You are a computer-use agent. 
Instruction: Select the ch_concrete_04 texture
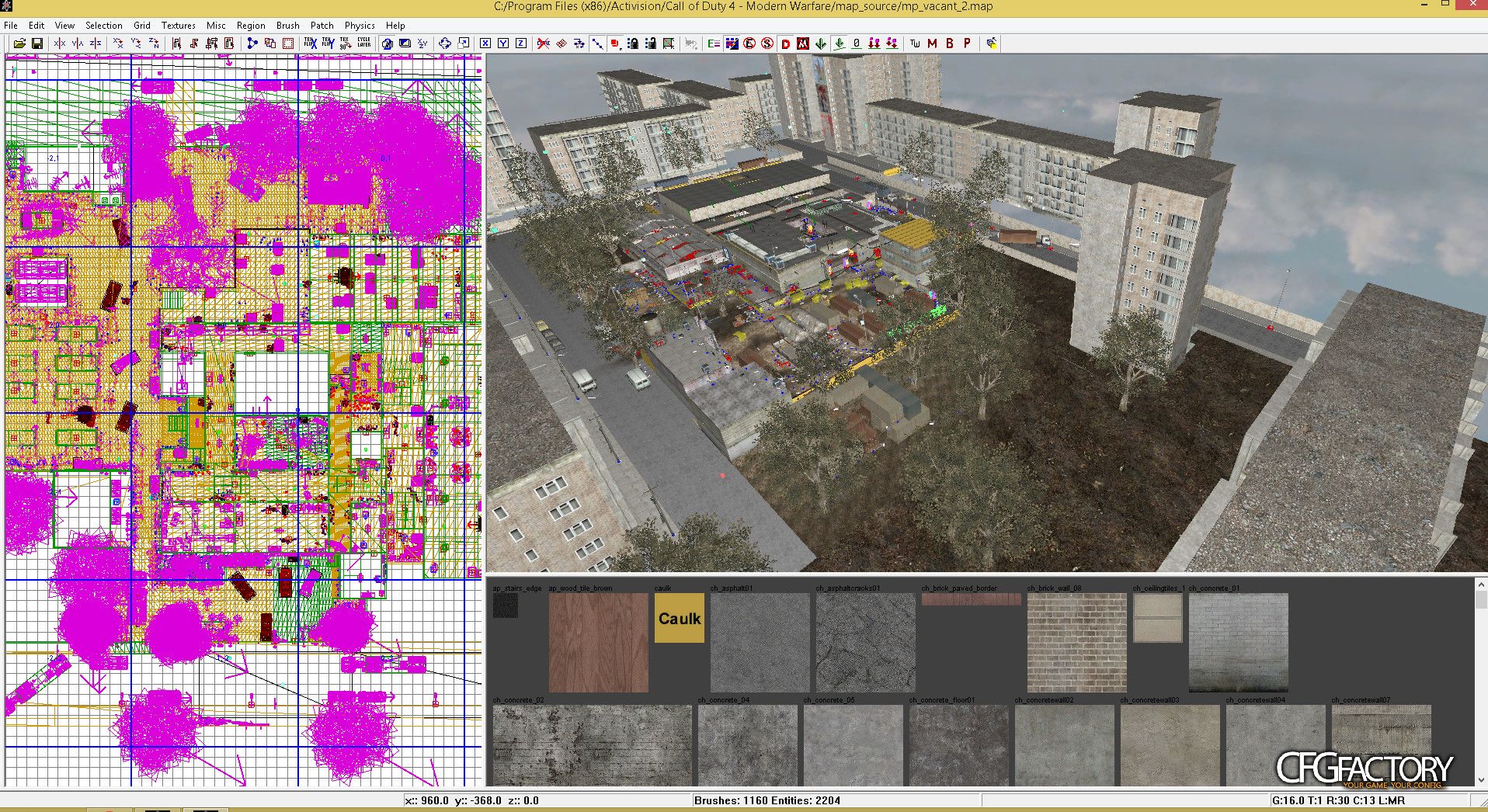(x=748, y=745)
